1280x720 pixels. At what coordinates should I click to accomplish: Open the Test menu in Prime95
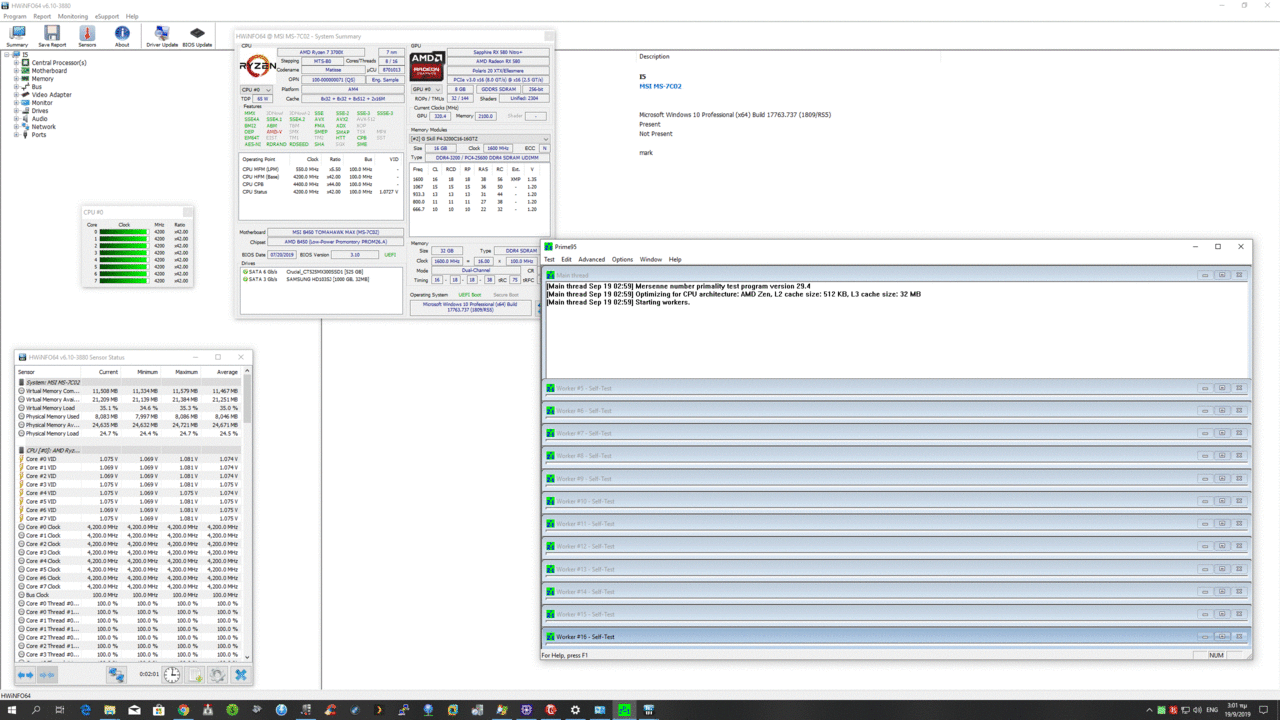549,259
